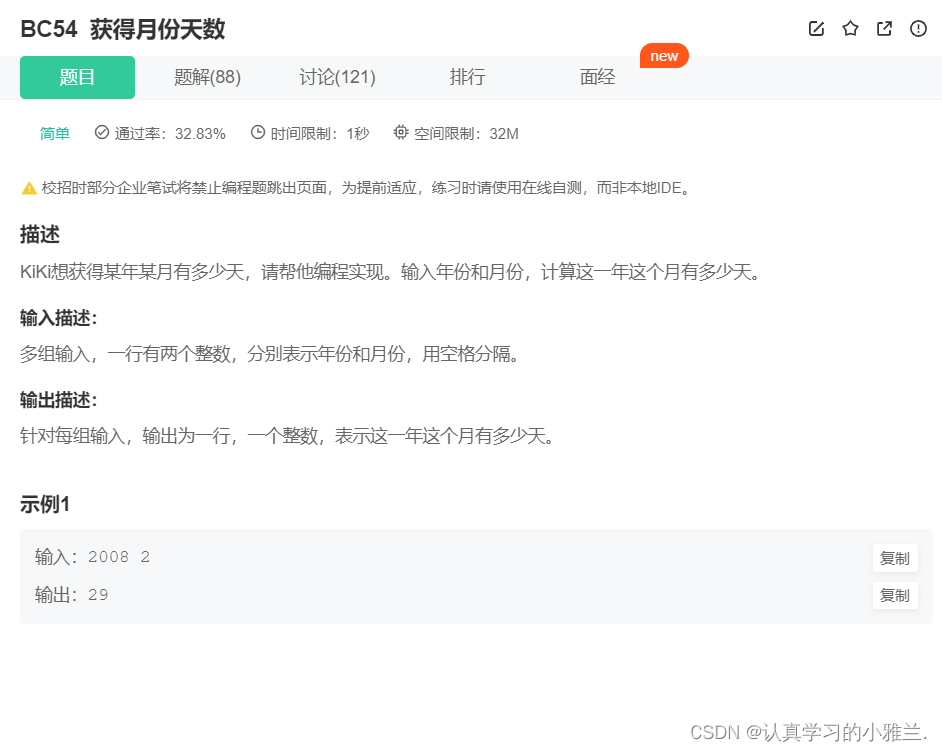Click the yellow warning triangle icon
The height and width of the screenshot is (752, 942).
(x=29, y=188)
